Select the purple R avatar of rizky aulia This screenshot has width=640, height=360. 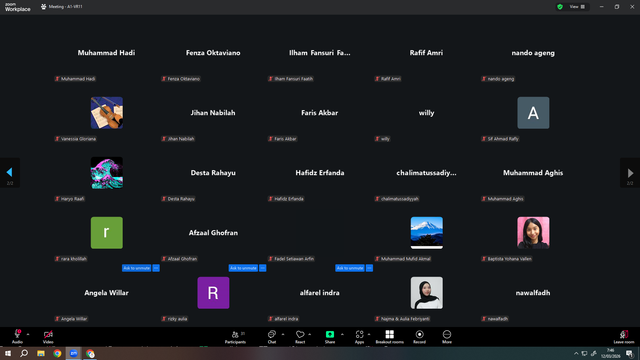[x=213, y=293]
